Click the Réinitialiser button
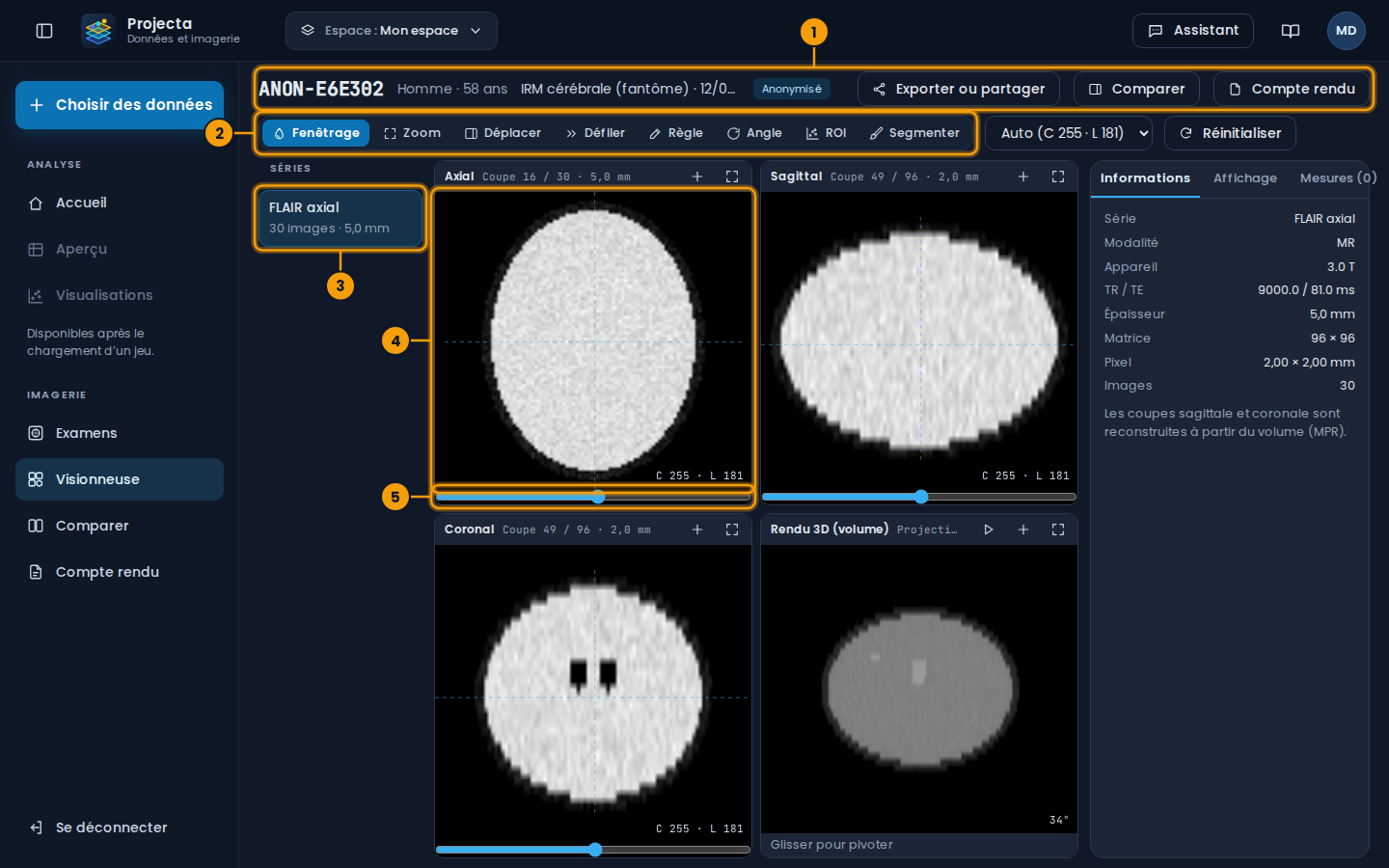Screen dimensions: 1389x868 coord(1230,133)
